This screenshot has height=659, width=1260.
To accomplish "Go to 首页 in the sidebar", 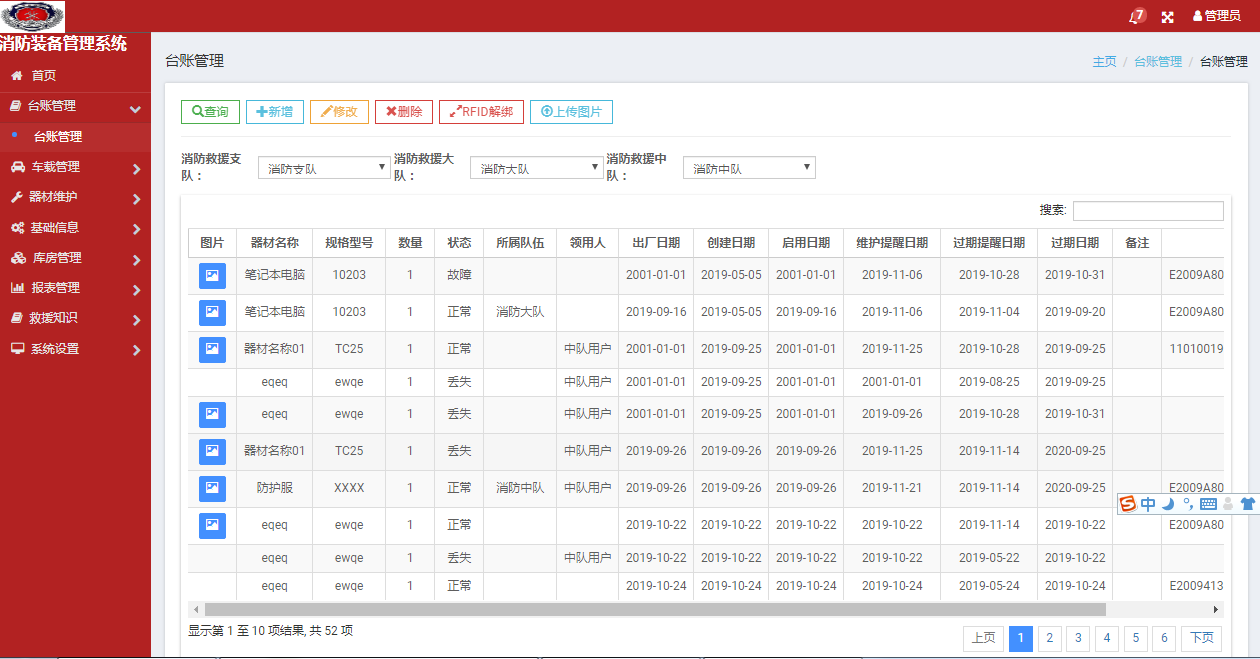I will [75, 76].
